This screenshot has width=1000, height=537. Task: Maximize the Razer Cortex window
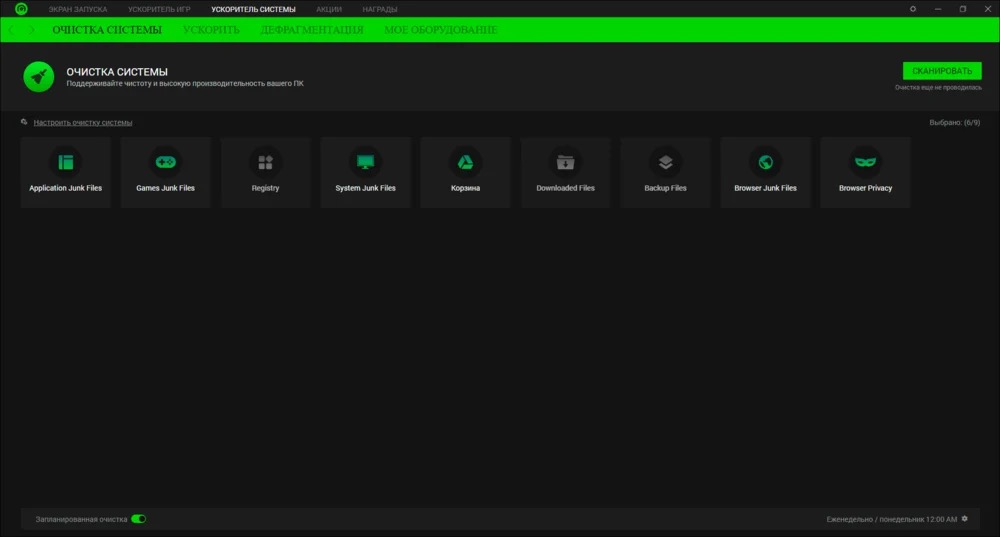tap(963, 9)
